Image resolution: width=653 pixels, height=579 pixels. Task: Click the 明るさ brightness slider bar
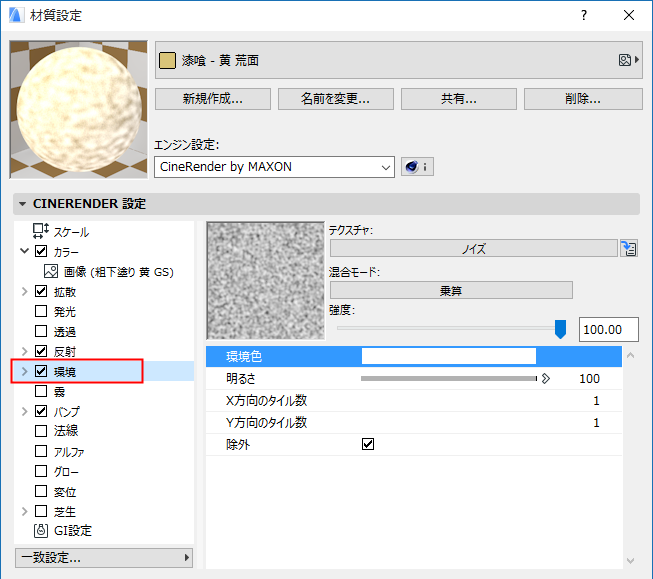(x=449, y=378)
